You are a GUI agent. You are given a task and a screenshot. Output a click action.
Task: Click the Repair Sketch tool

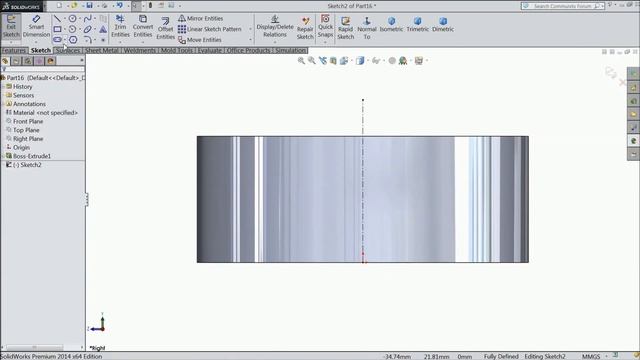click(305, 29)
